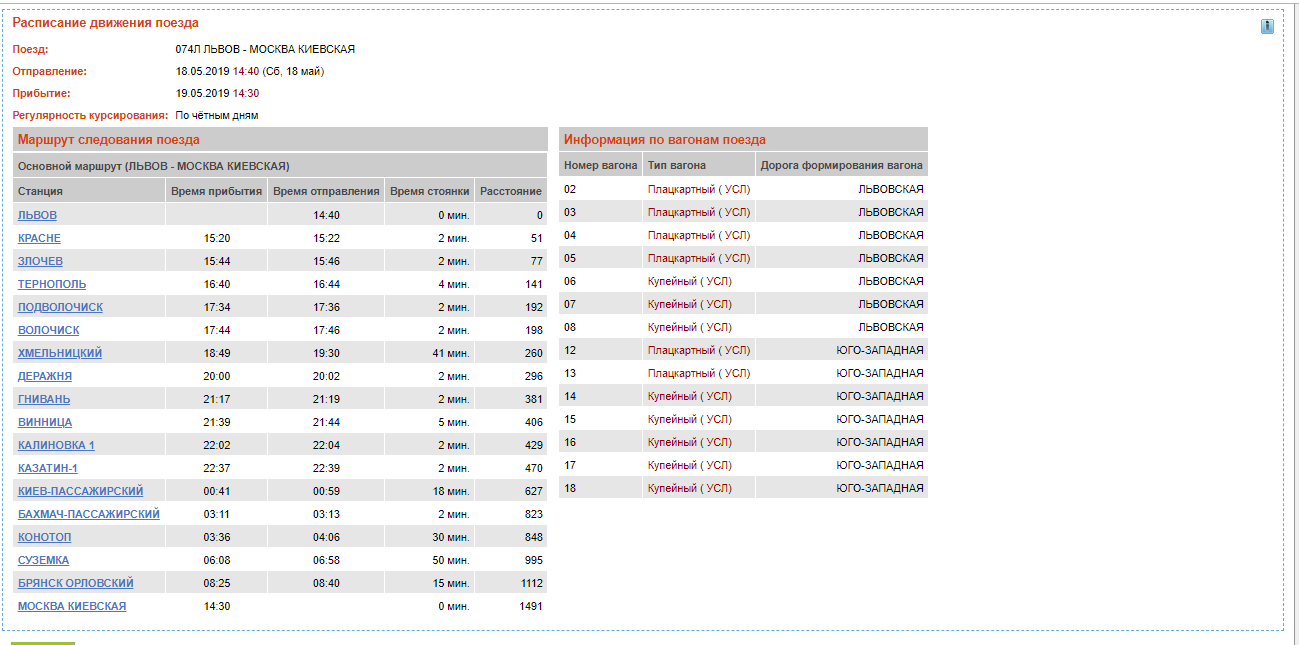Viewport: 1299px width, 645px height.
Task: Open the ХМЕЛЬНИЦКИЙ station link
Action: click(x=60, y=353)
